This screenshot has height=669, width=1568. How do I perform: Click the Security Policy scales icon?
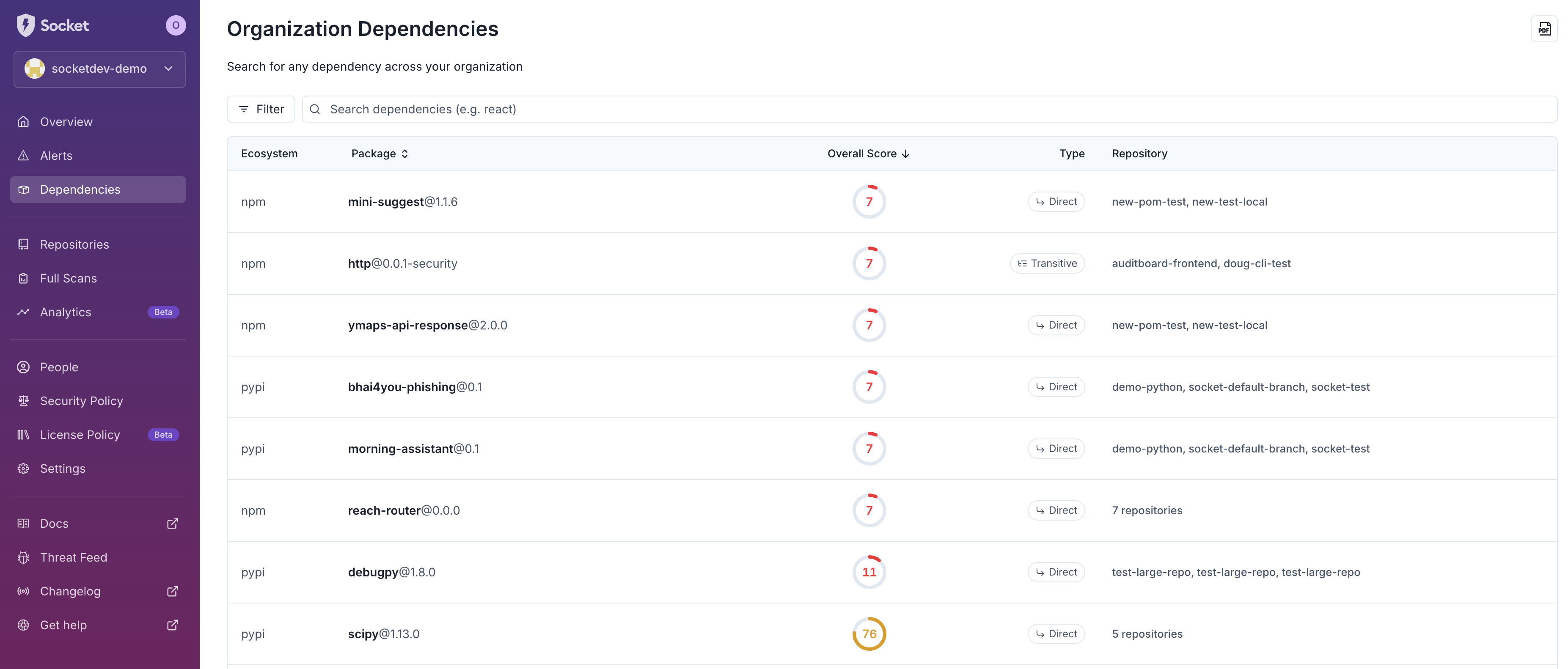point(23,401)
